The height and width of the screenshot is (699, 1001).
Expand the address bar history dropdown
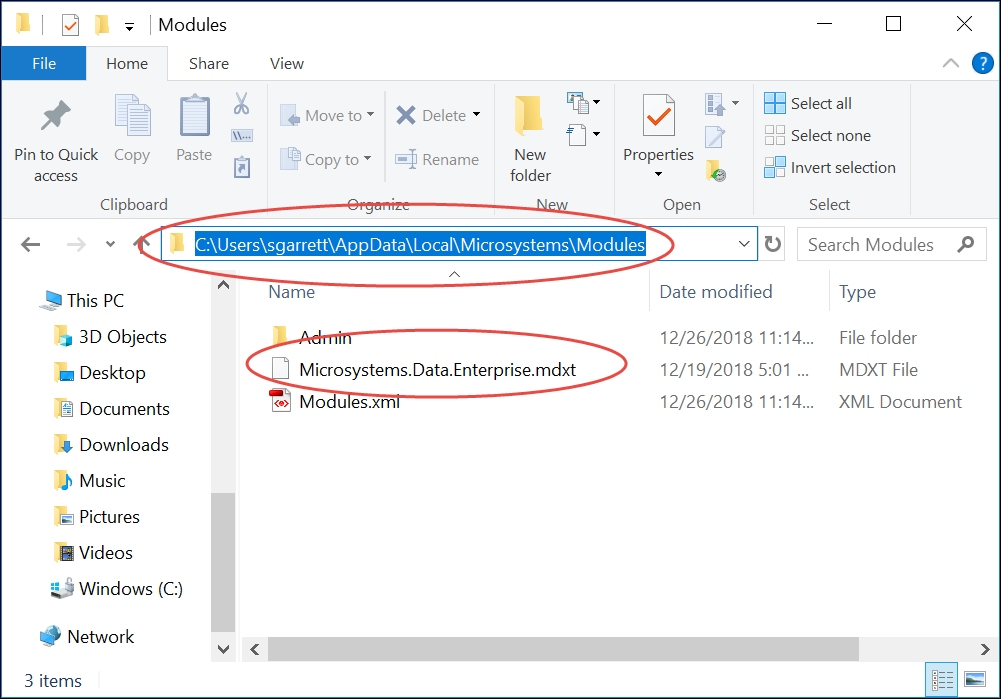point(744,244)
